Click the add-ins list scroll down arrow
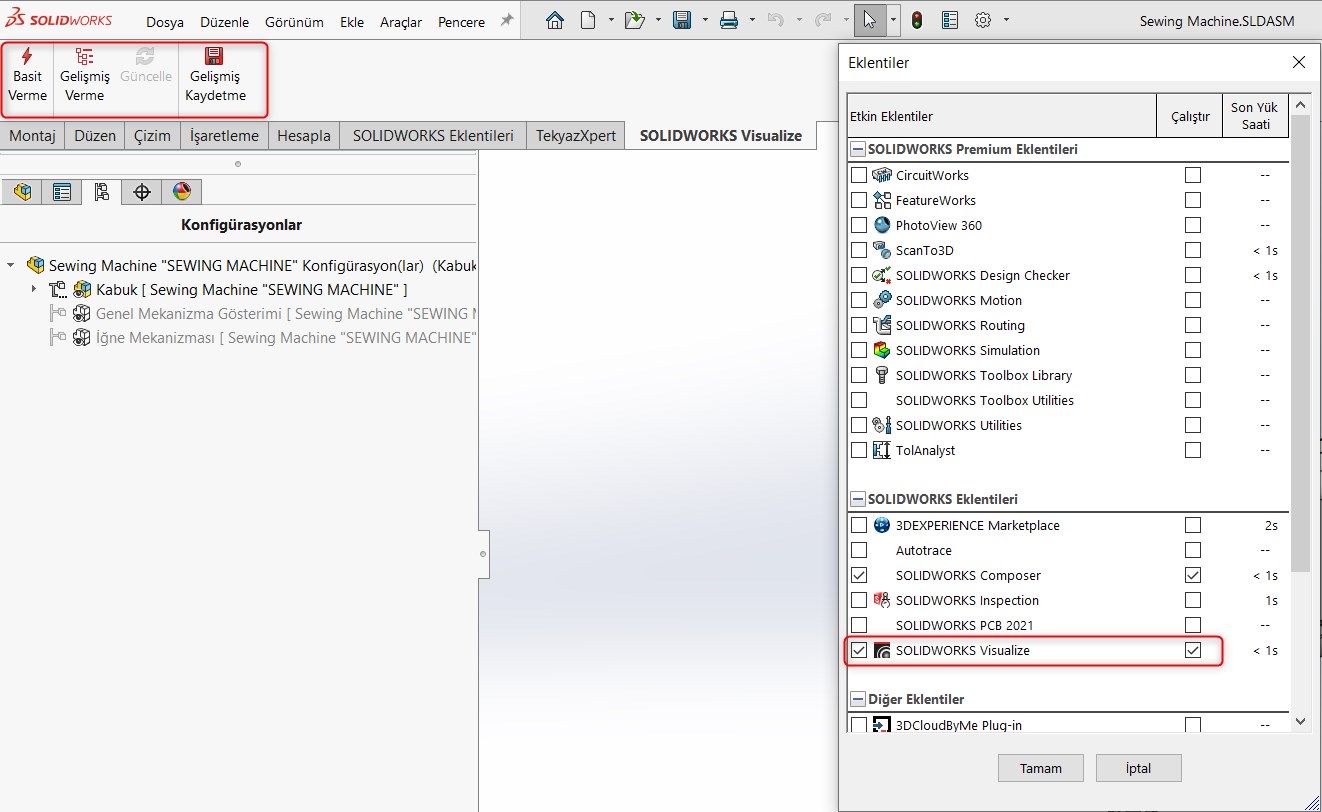Screen dimensions: 1322x812 pos(1300,720)
